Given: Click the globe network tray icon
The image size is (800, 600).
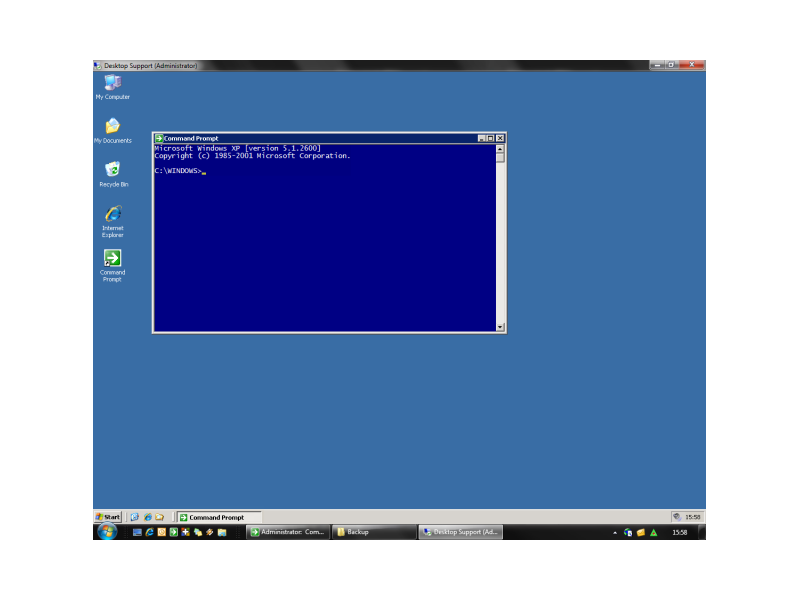Looking at the screenshot, I should (x=627, y=532).
